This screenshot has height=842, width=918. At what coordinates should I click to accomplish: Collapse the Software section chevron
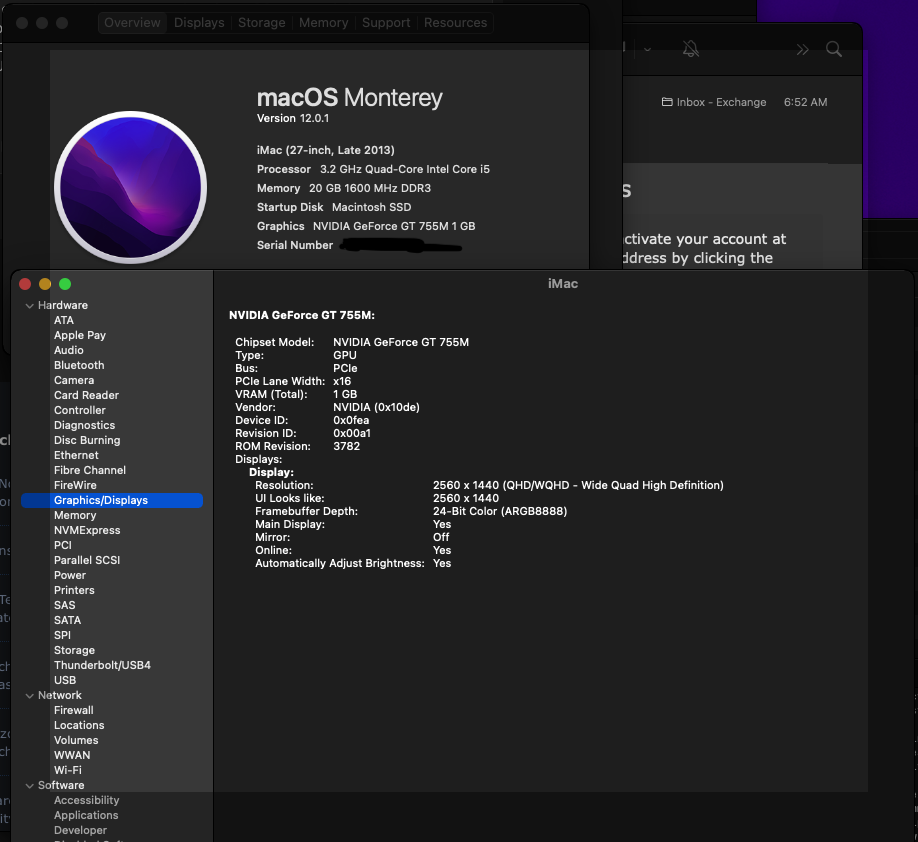[x=29, y=786]
